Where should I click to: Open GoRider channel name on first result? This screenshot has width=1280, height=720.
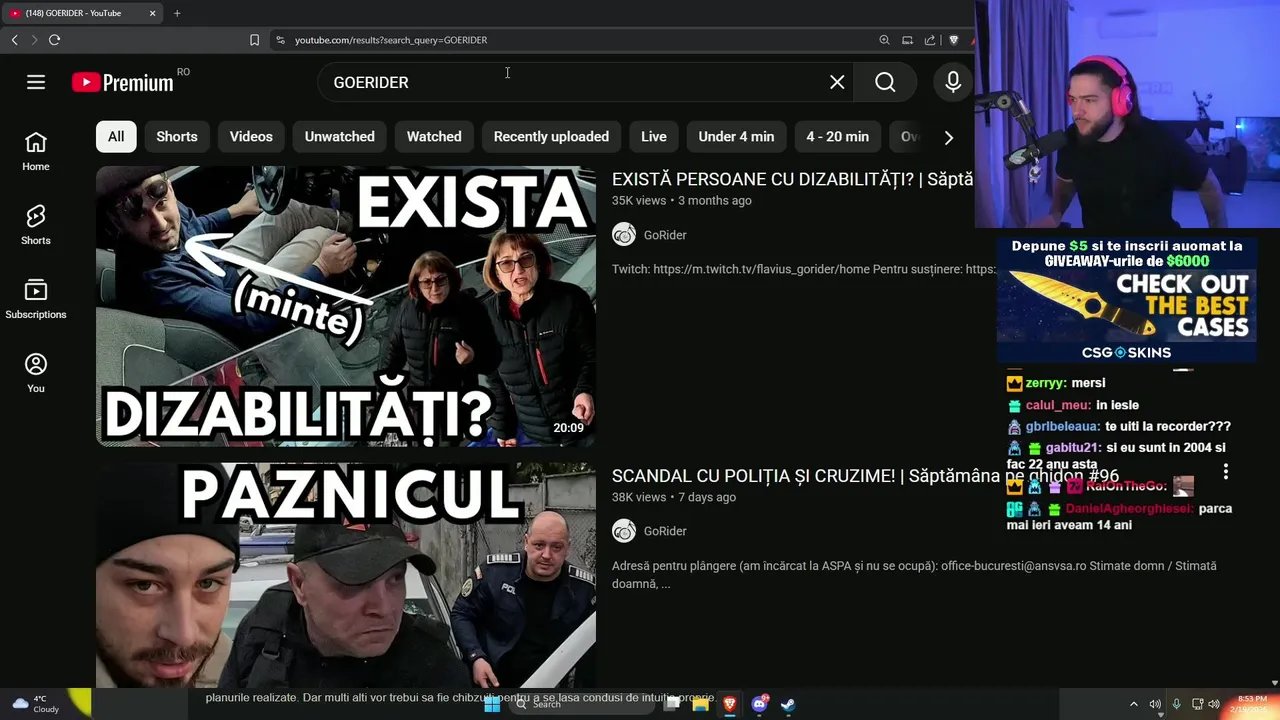(665, 235)
